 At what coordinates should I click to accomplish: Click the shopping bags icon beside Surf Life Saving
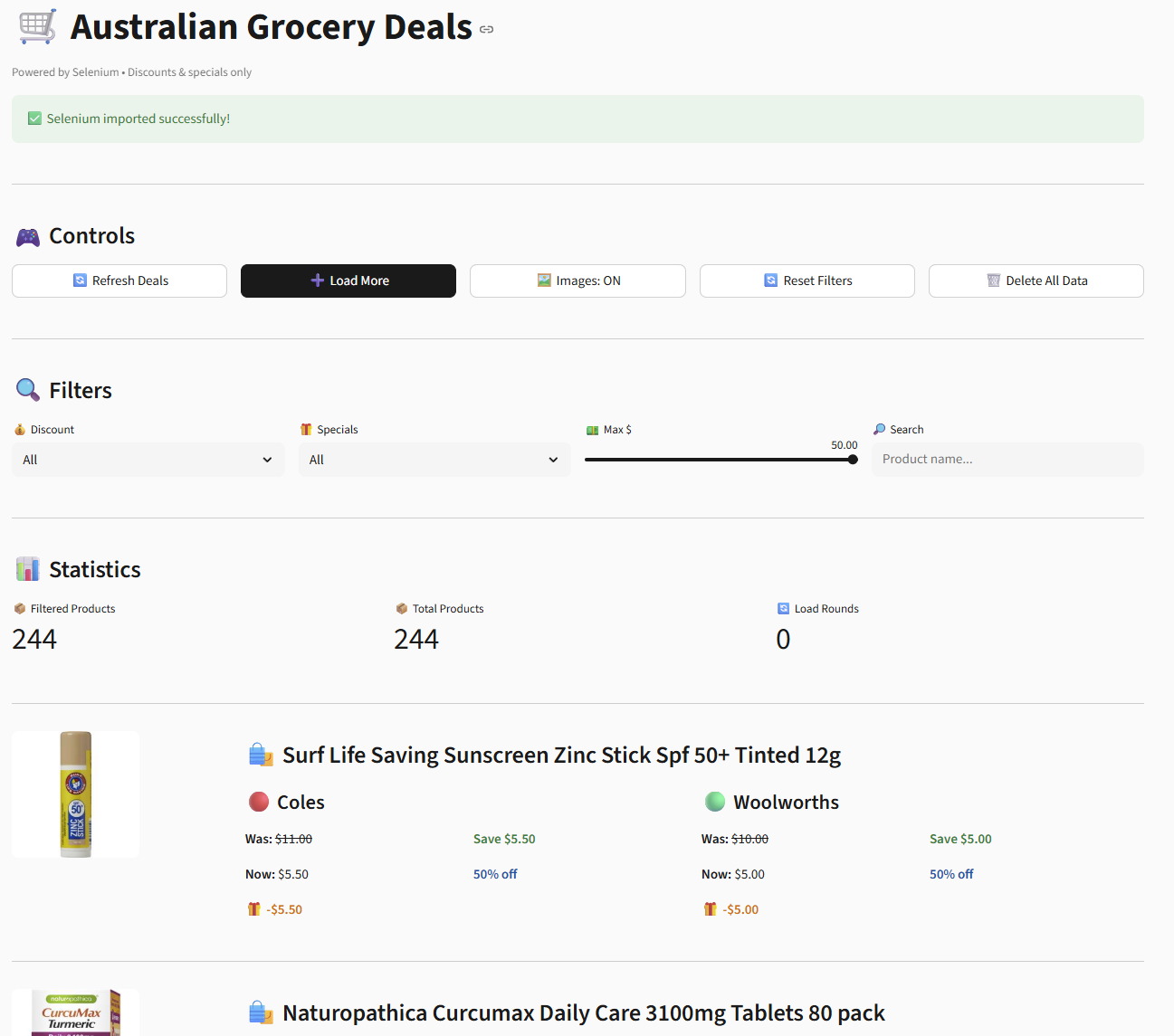(261, 756)
